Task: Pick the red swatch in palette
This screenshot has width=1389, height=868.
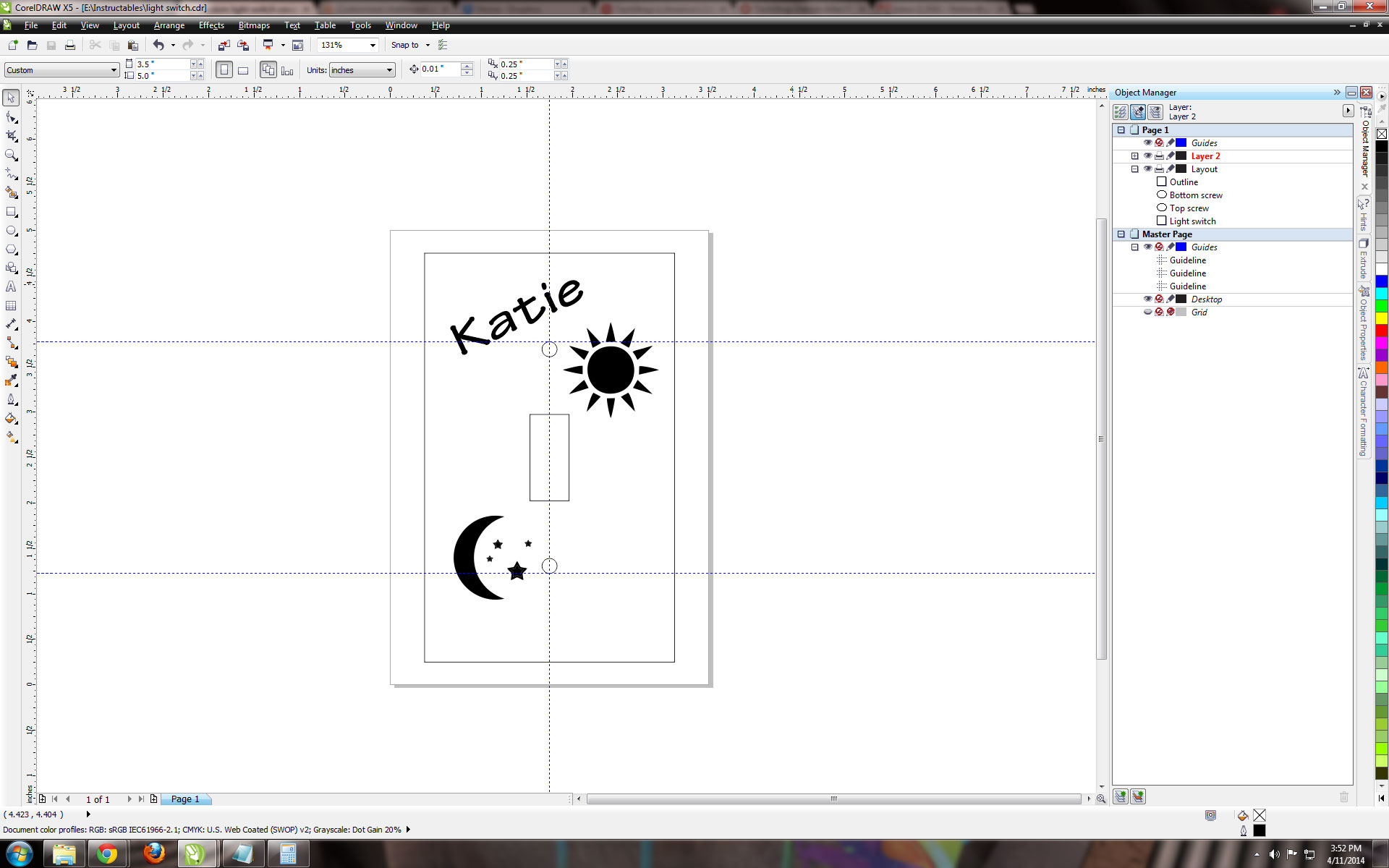Action: (x=1381, y=330)
